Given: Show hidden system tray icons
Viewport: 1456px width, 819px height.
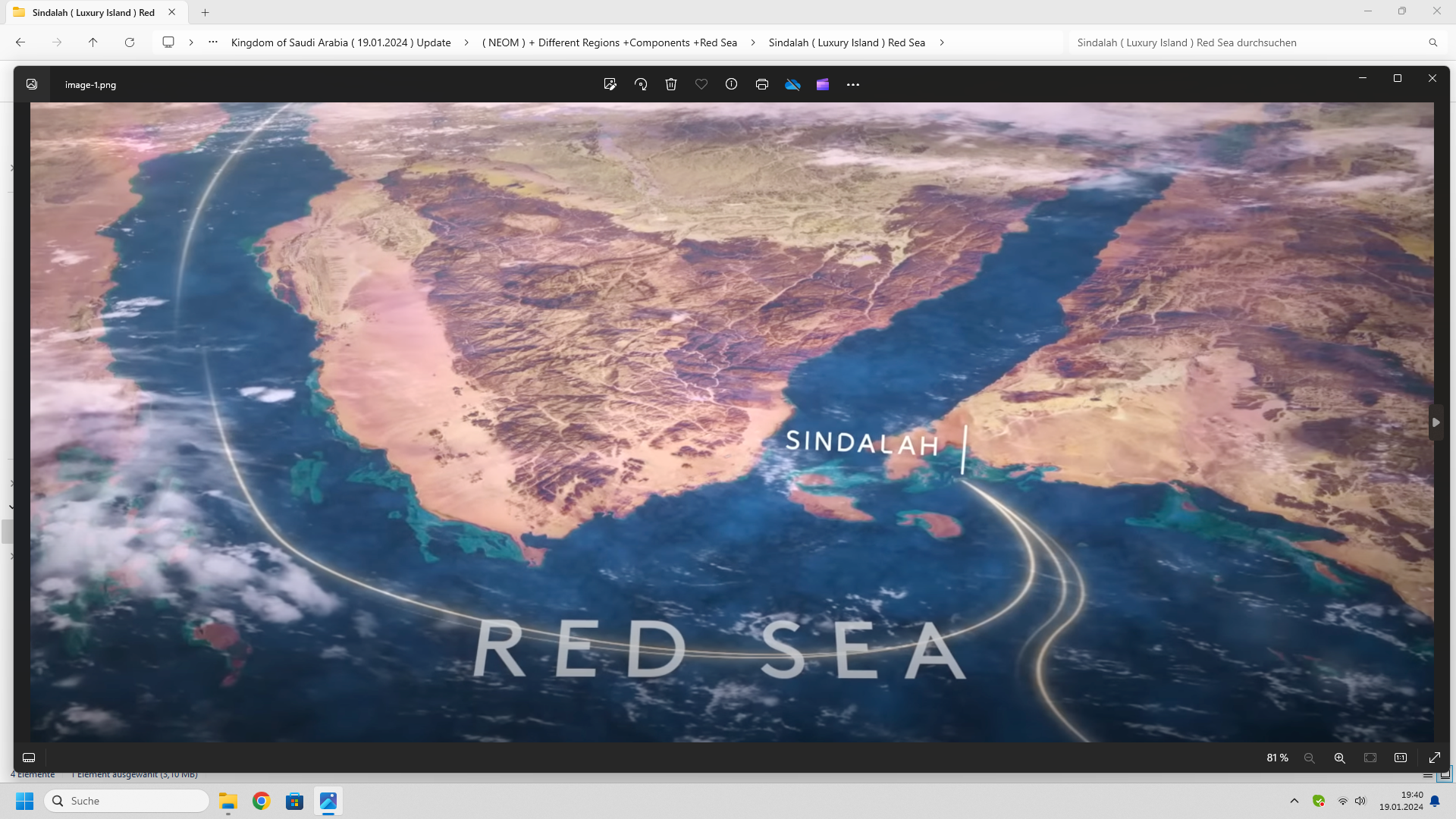Looking at the screenshot, I should 1294,801.
